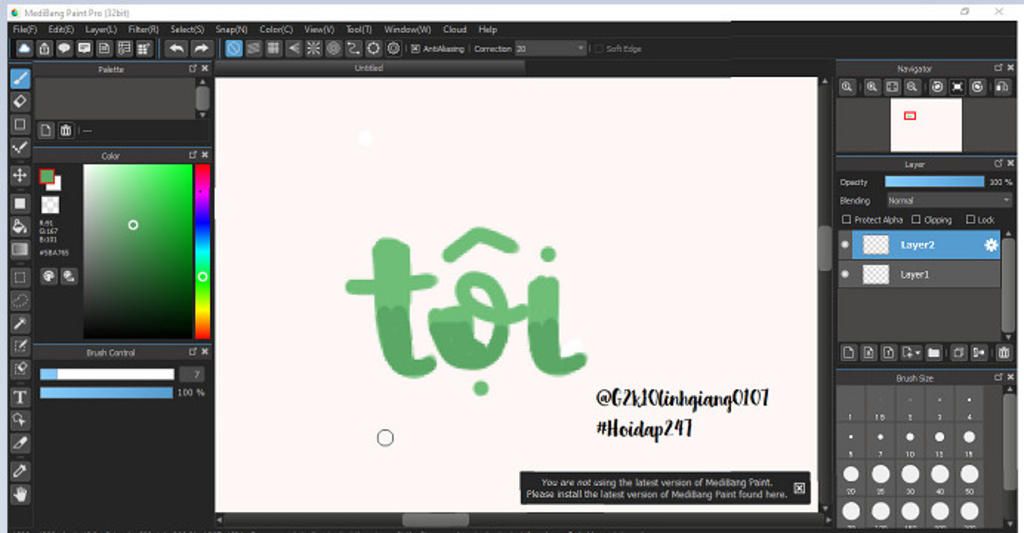This screenshot has width=1024, height=533.
Task: Click the Redo arrow in the toolbar
Action: click(201, 48)
